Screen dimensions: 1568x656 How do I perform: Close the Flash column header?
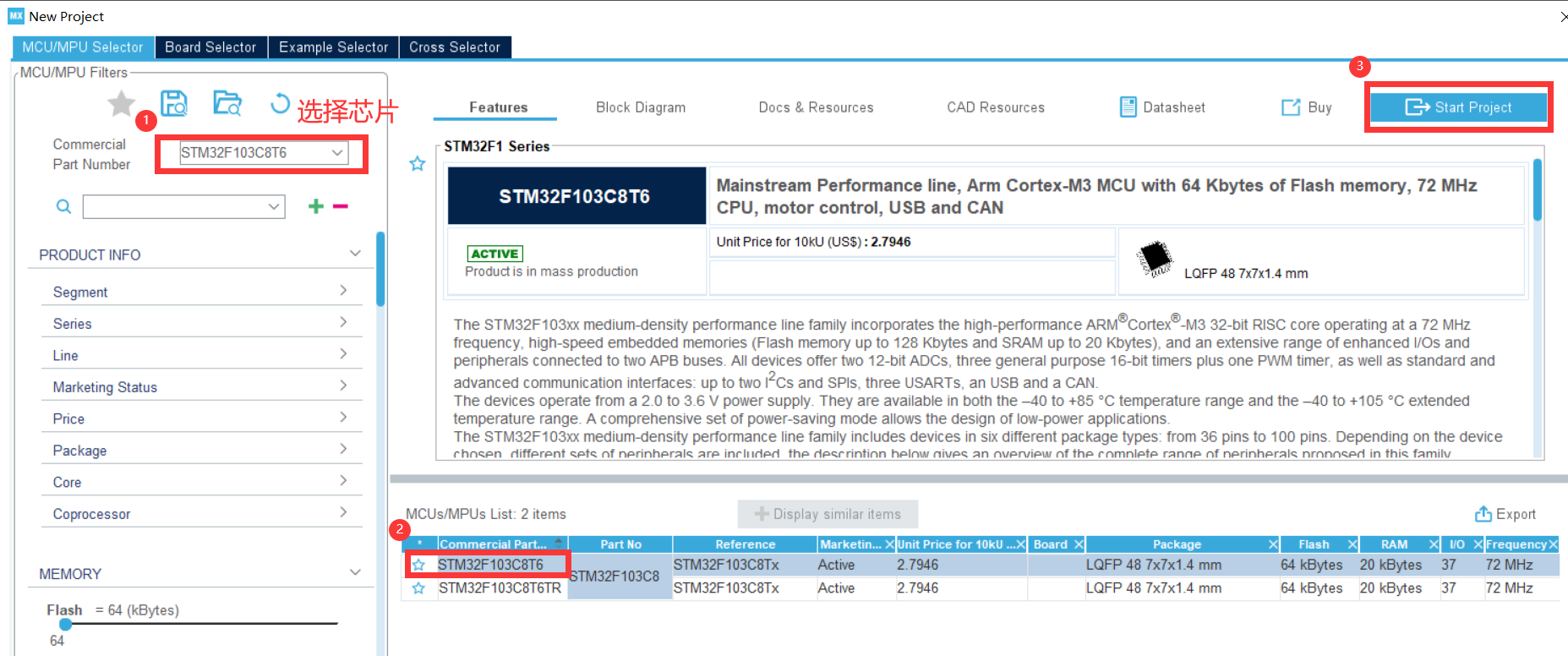pos(1352,544)
